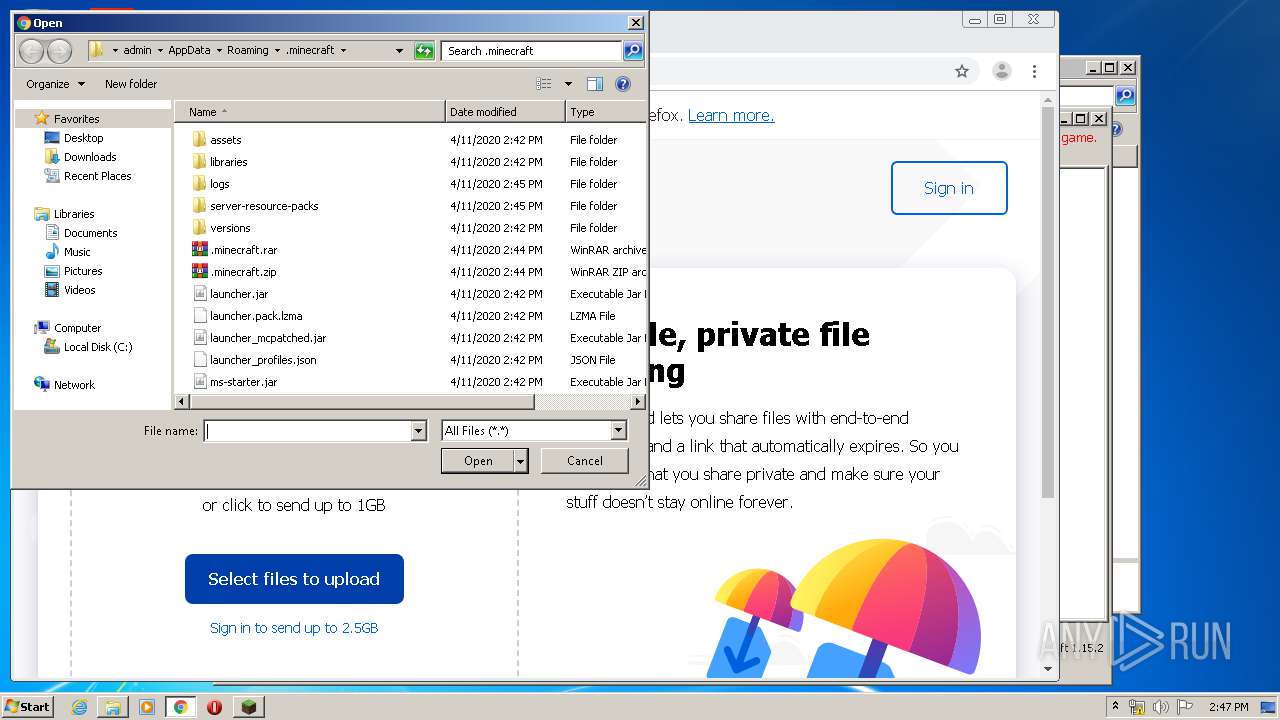Click the Opera taskbar icon
Viewport: 1280px width, 720px height.
pyautogui.click(x=214, y=707)
